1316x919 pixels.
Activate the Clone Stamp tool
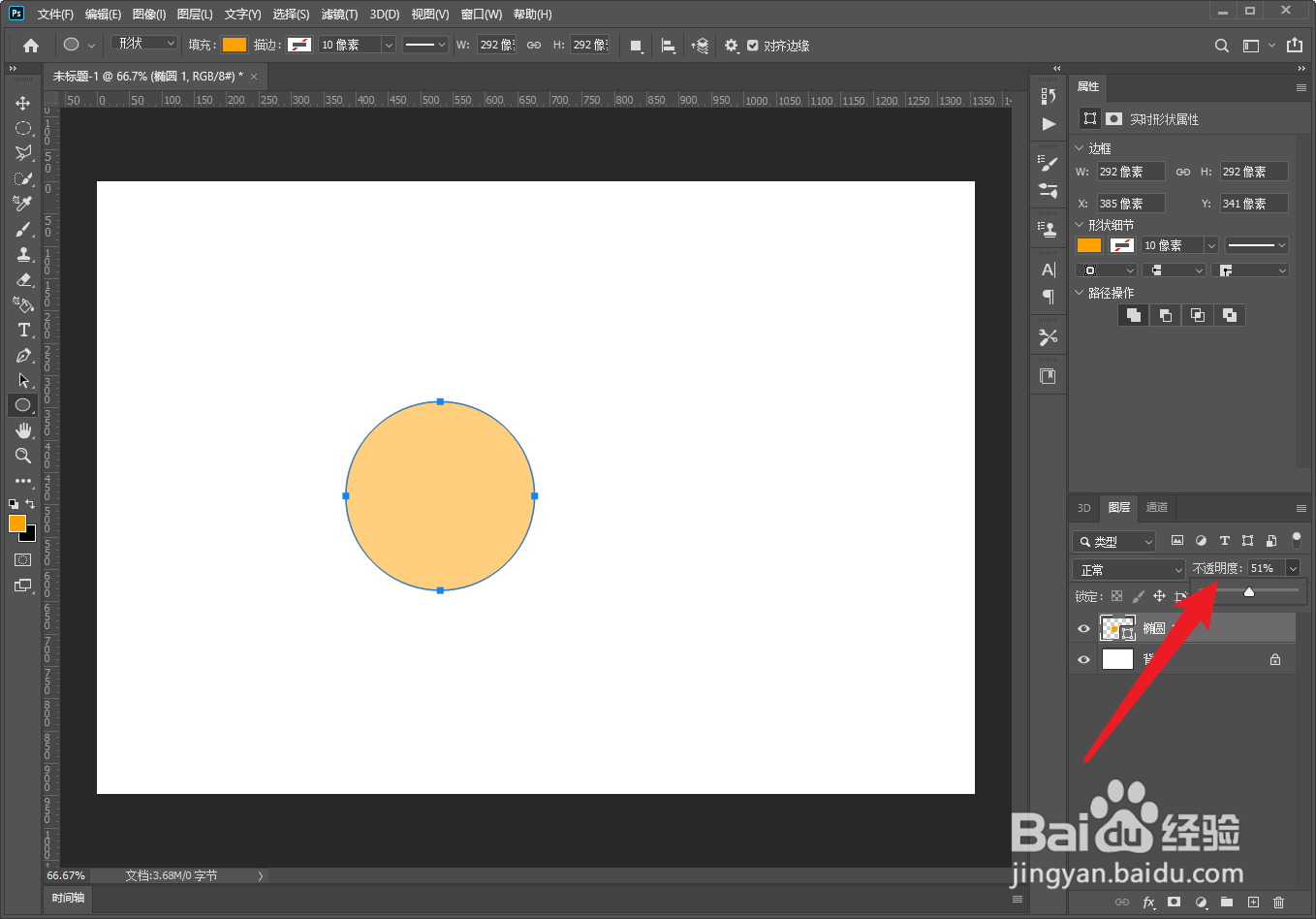point(23,254)
